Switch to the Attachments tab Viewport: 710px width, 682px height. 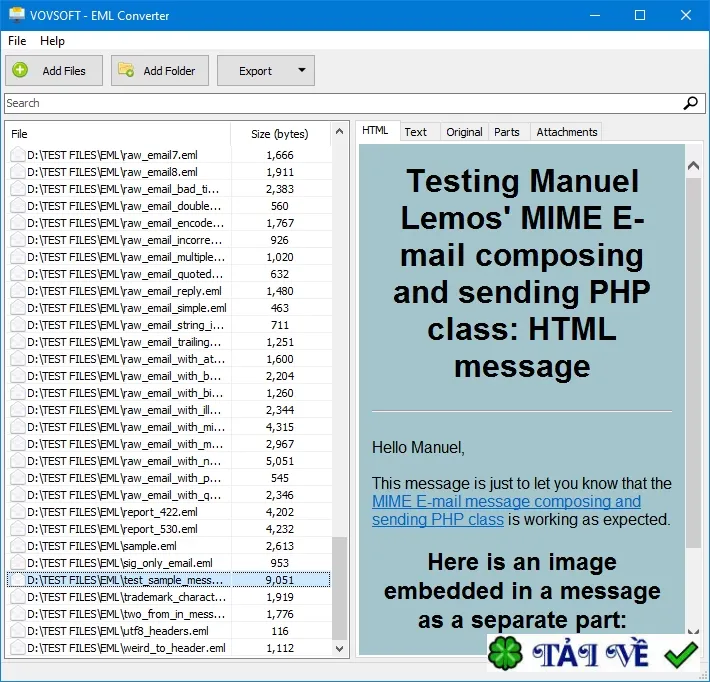click(566, 132)
